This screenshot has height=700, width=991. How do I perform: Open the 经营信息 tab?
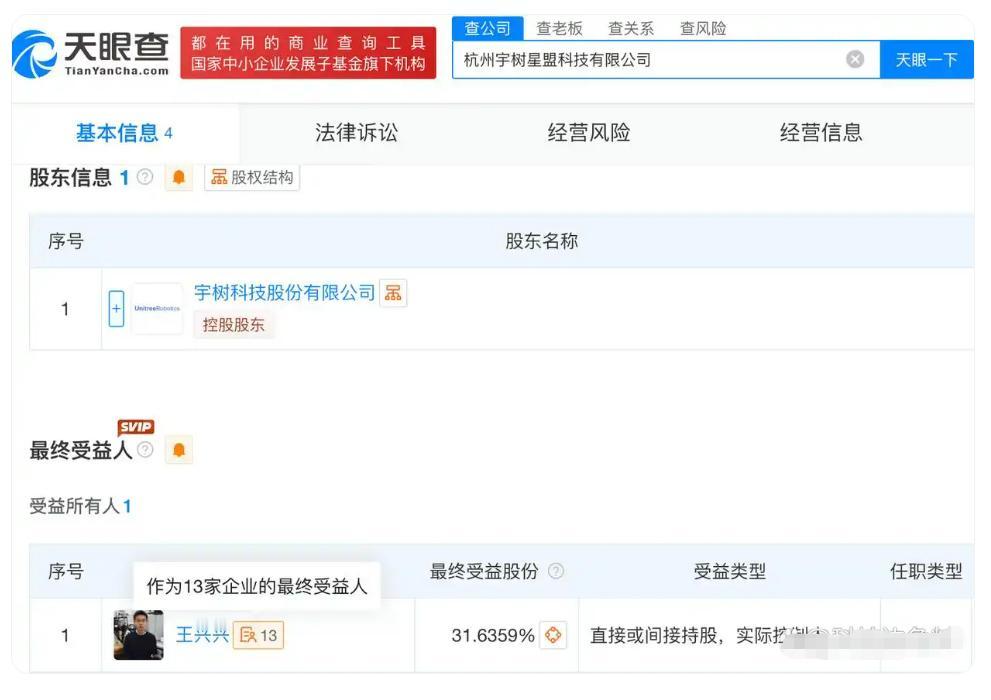tap(820, 133)
